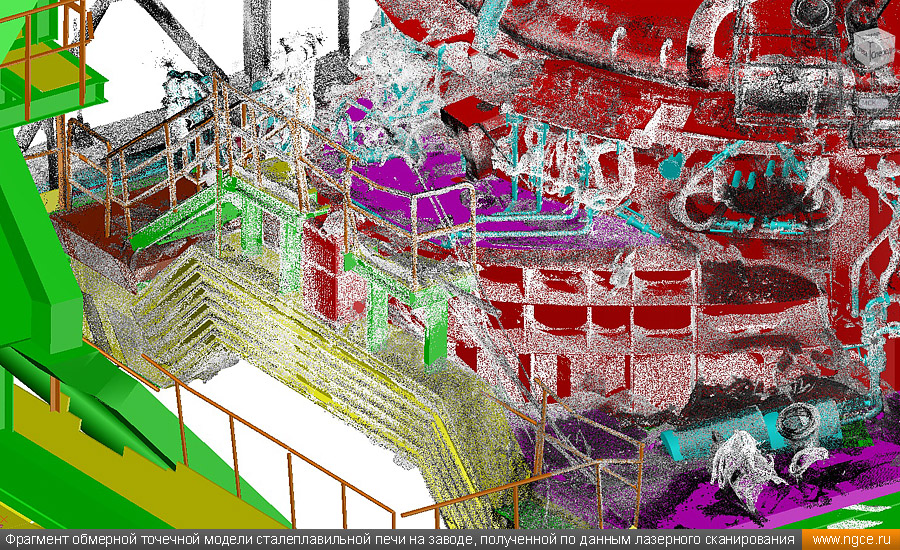Select the ViewCube face labeled Спереди

(882, 53)
